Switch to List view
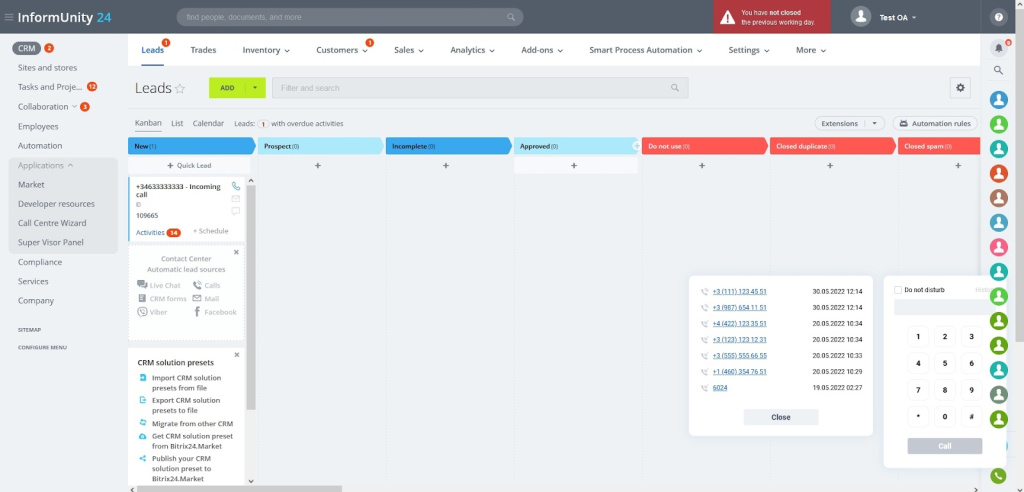 pyautogui.click(x=177, y=123)
